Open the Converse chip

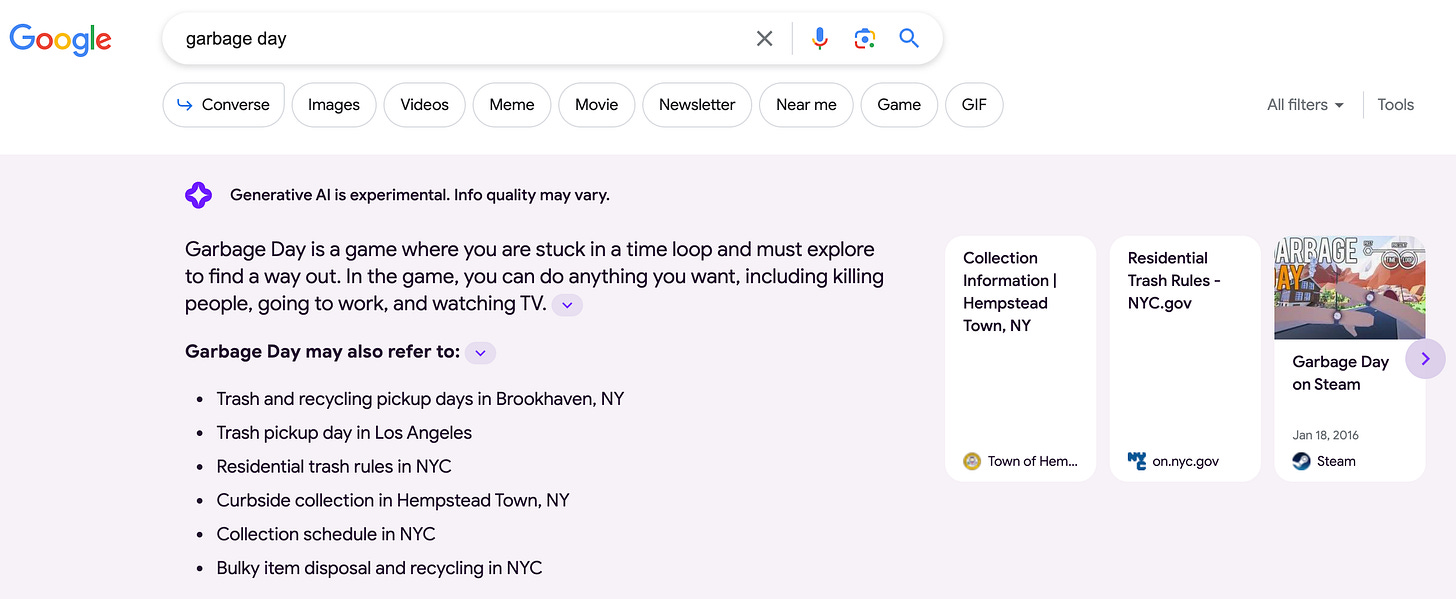pos(223,105)
